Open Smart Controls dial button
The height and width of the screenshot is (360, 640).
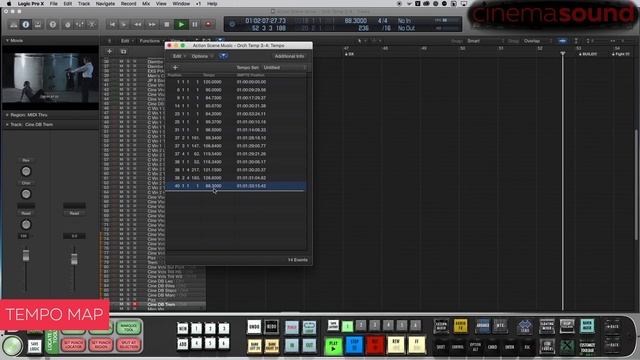(x=67, y=24)
